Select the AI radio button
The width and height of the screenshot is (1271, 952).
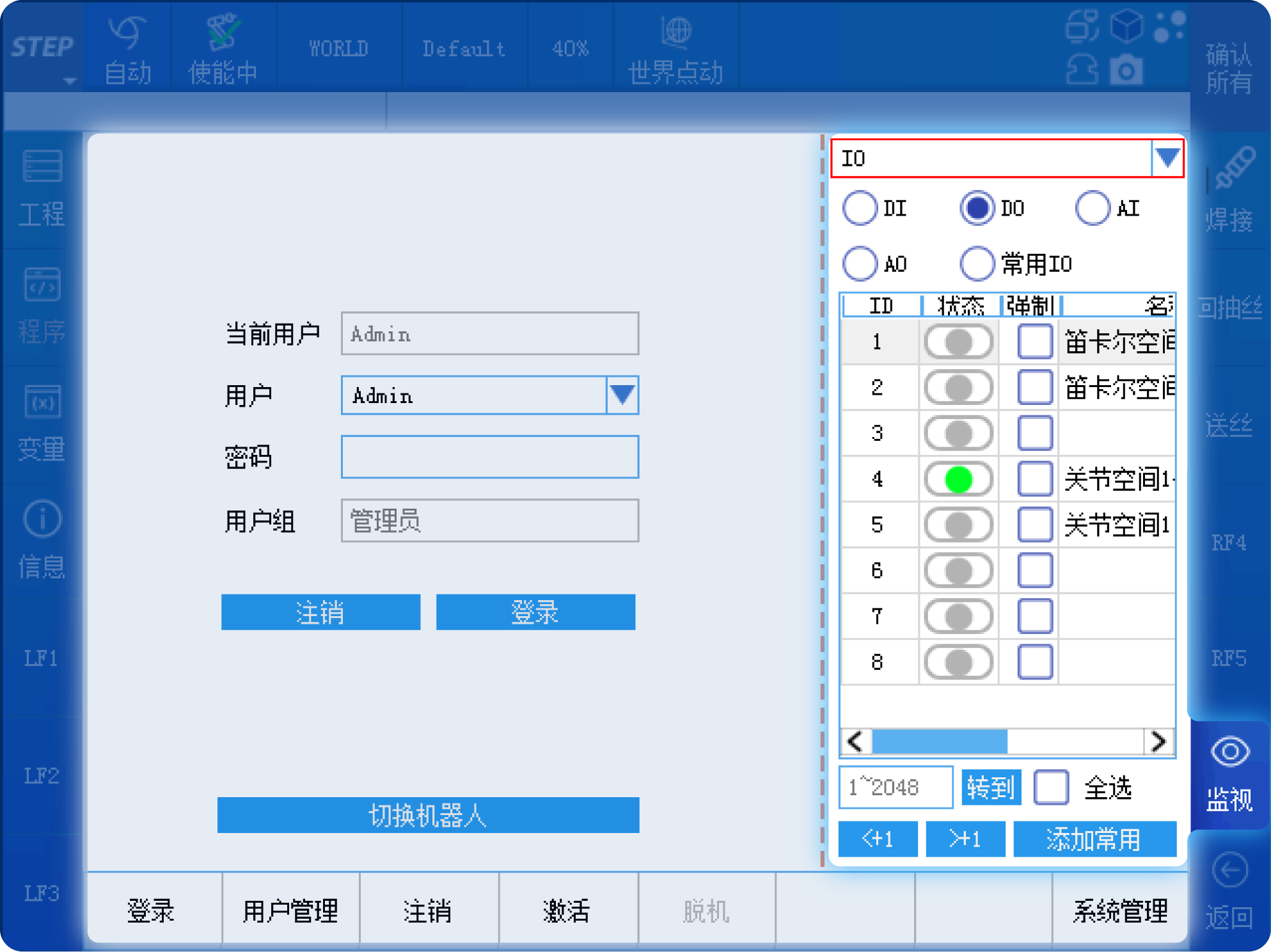click(1093, 208)
